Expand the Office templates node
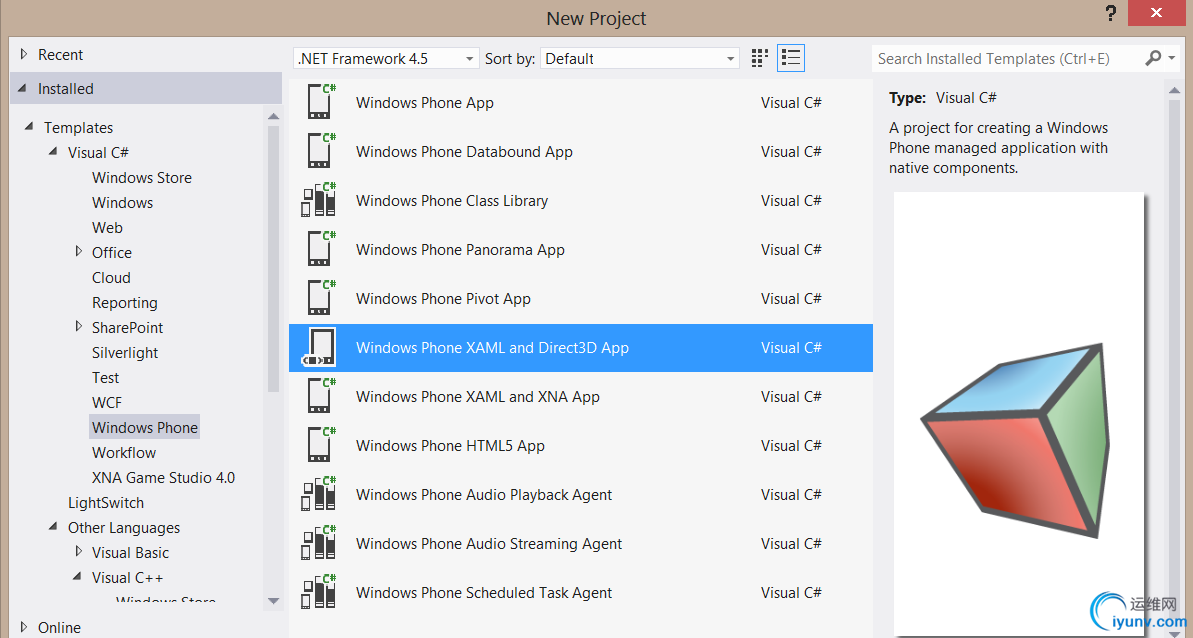1193x638 pixels. [79, 252]
